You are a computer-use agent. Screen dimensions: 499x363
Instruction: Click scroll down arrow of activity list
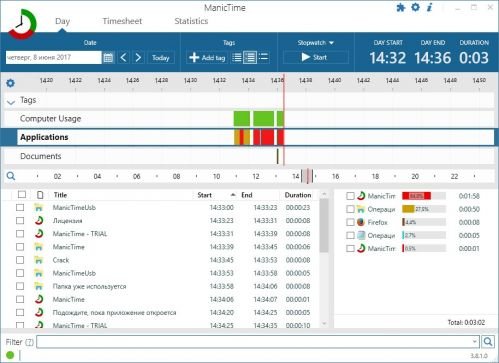324,323
